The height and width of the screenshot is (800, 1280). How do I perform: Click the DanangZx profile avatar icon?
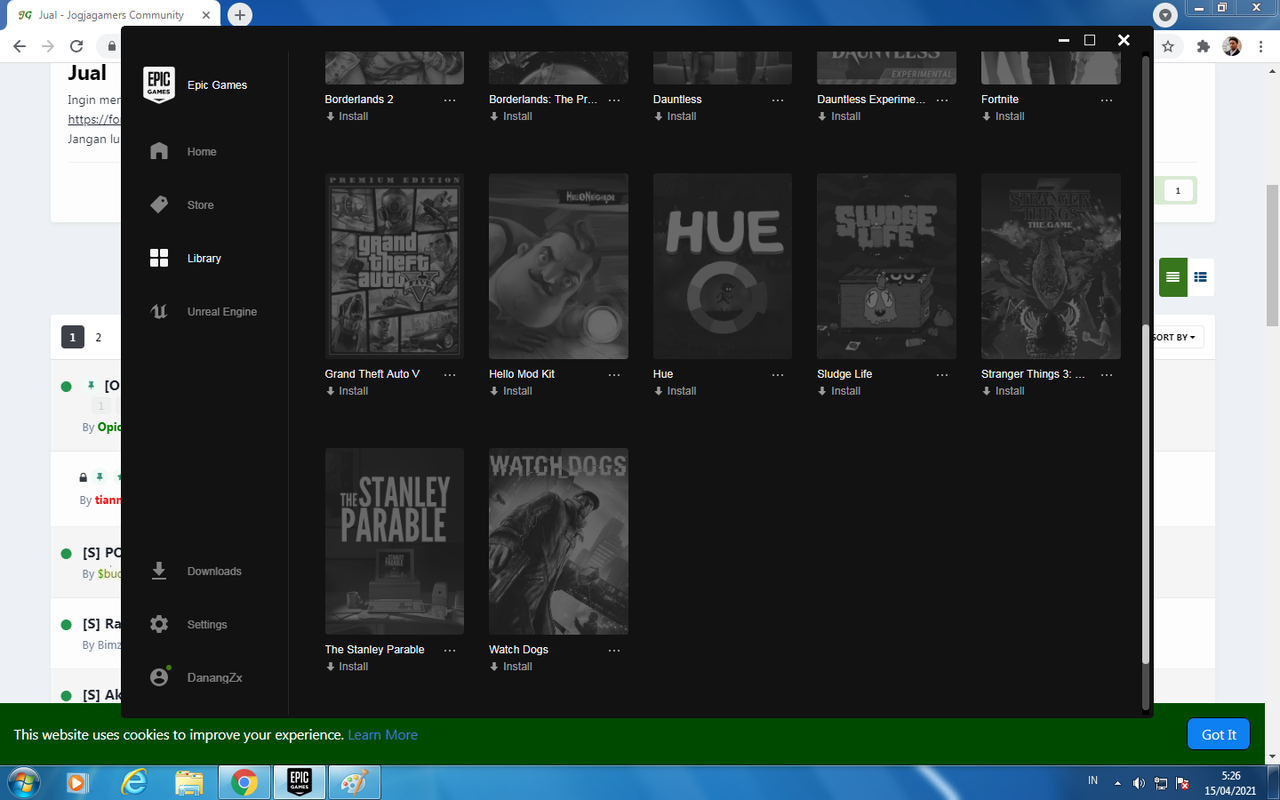[159, 677]
